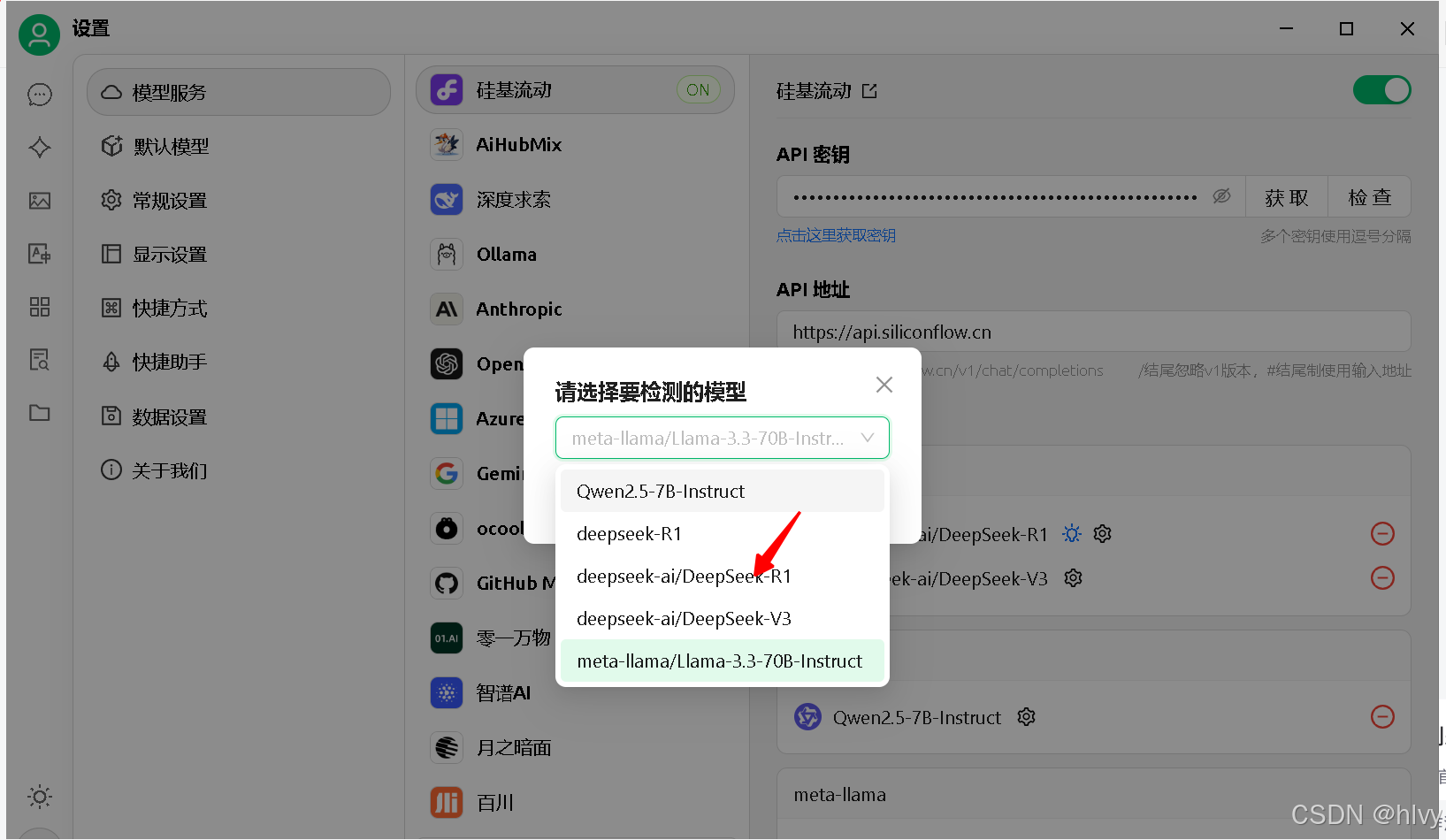The image size is (1446, 840).
Task: Open the files folder sidebar icon
Action: click(x=40, y=413)
